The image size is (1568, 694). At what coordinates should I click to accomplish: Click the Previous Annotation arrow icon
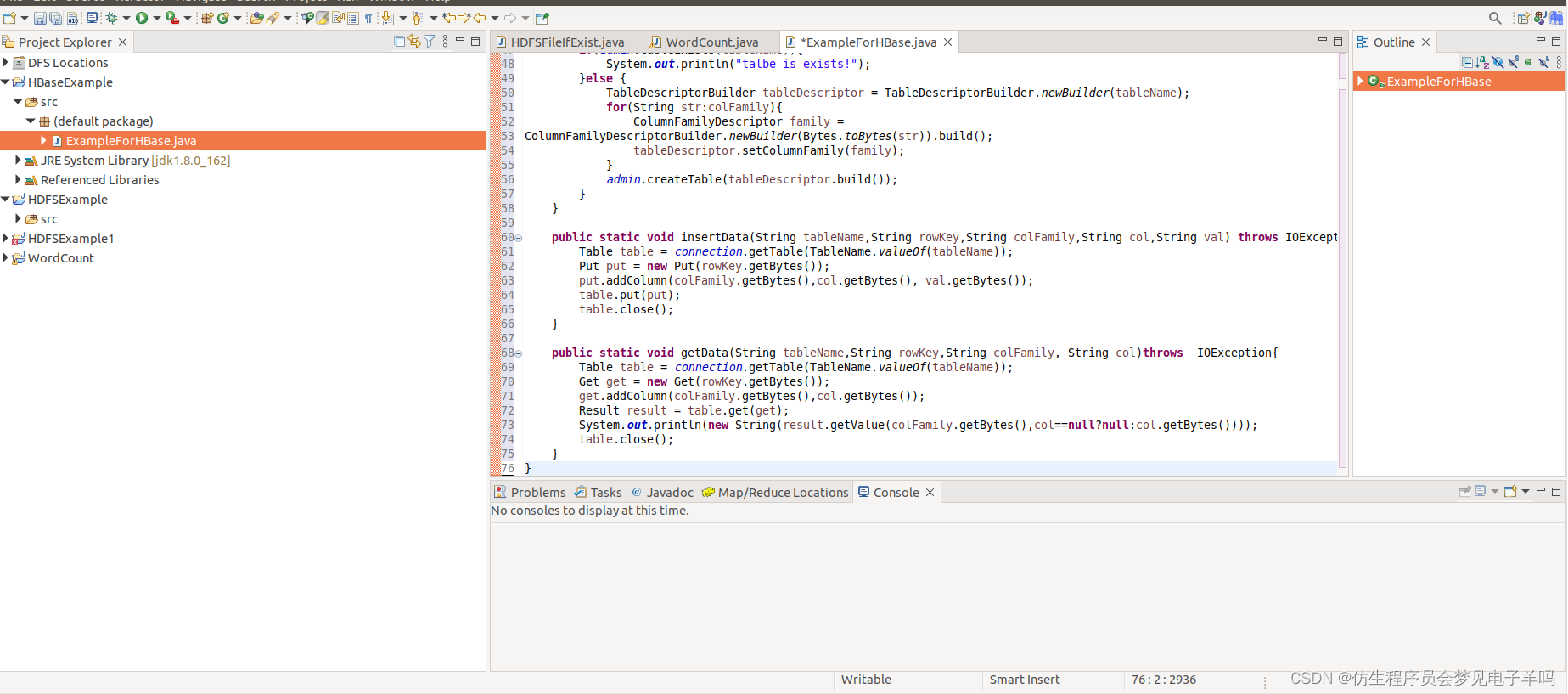(418, 18)
